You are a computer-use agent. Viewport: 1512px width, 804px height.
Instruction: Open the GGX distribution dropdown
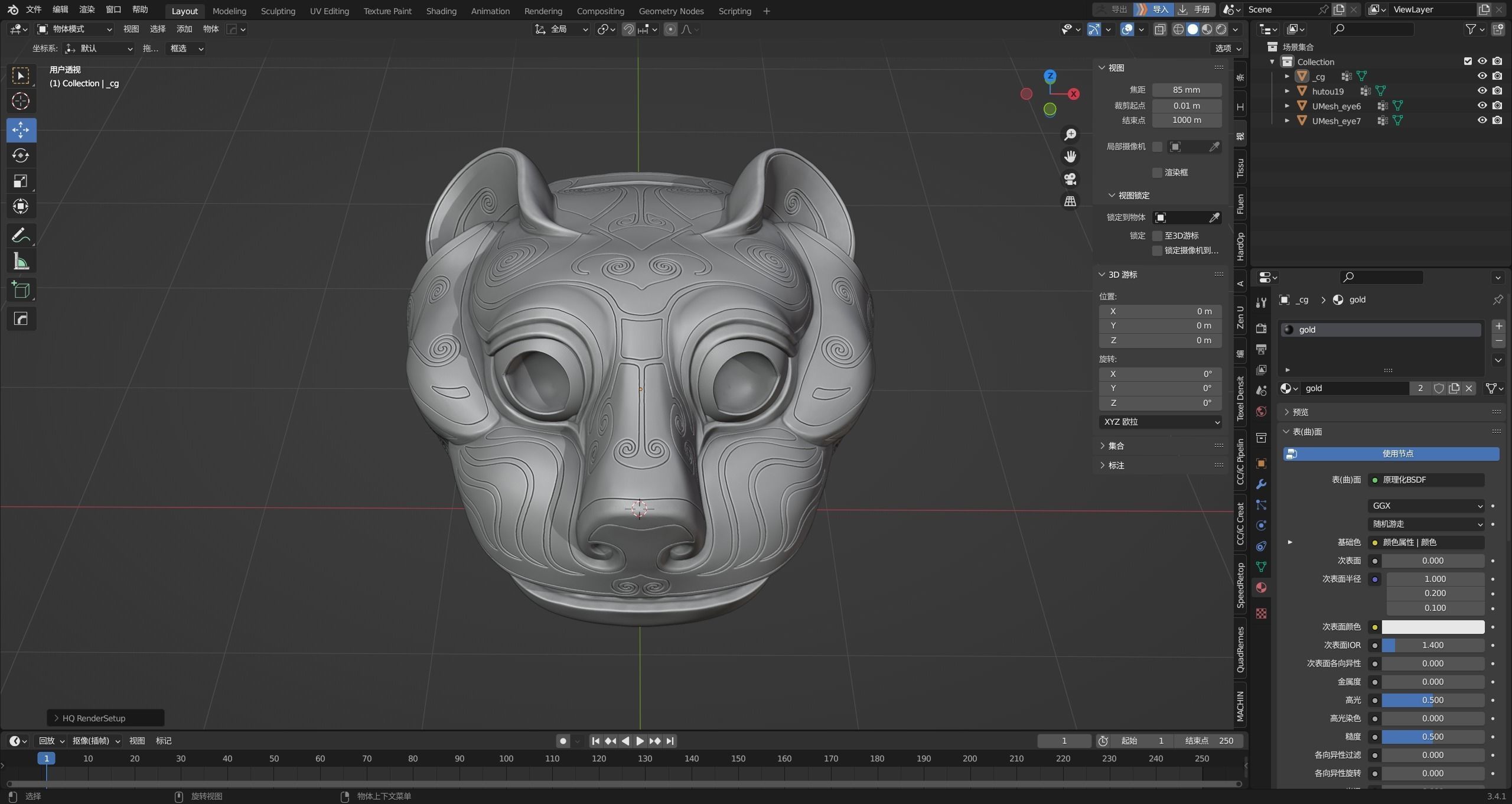pos(1426,506)
